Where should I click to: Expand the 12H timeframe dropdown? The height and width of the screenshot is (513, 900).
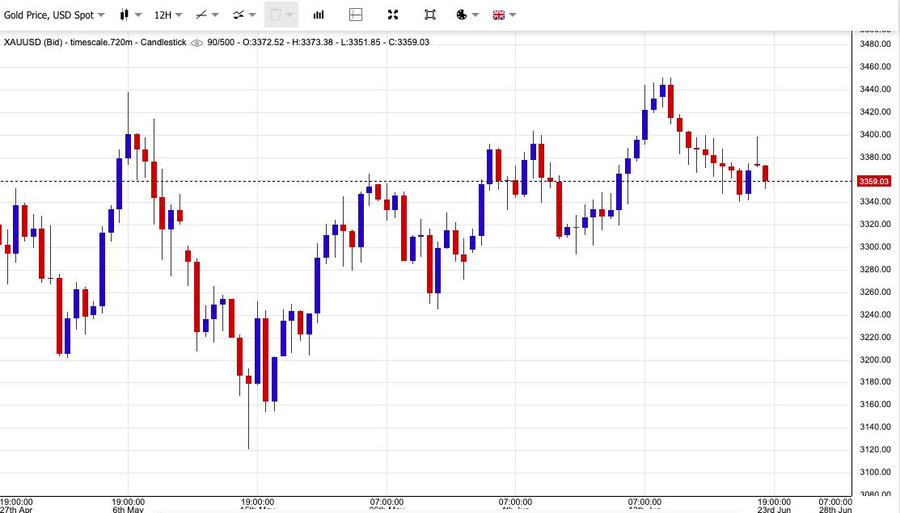(167, 15)
